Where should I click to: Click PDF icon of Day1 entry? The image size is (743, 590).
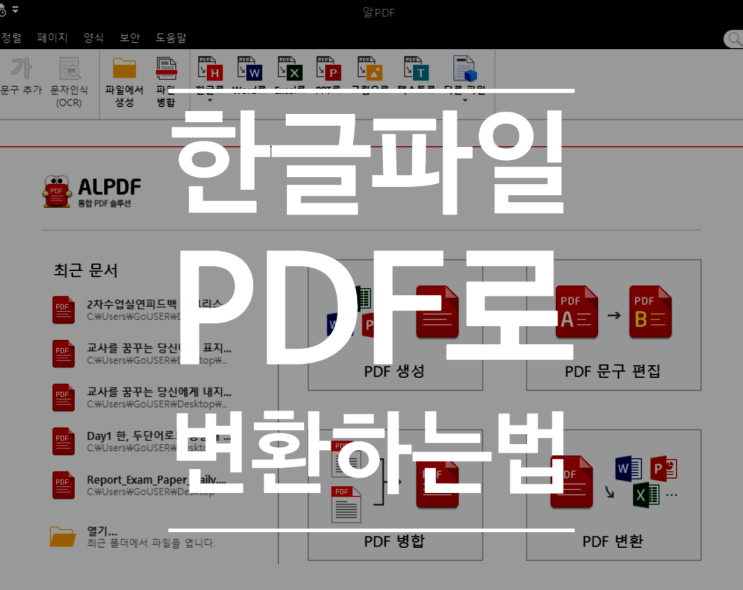pos(63,441)
